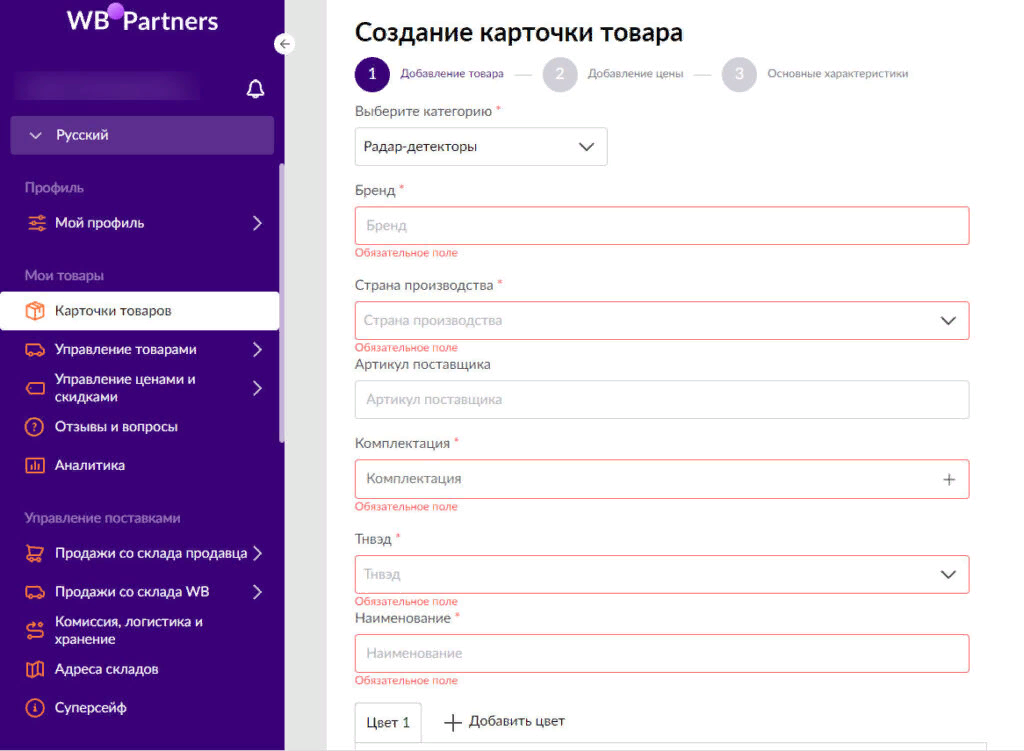
Task: Click the WB Partners logo
Action: [x=141, y=19]
